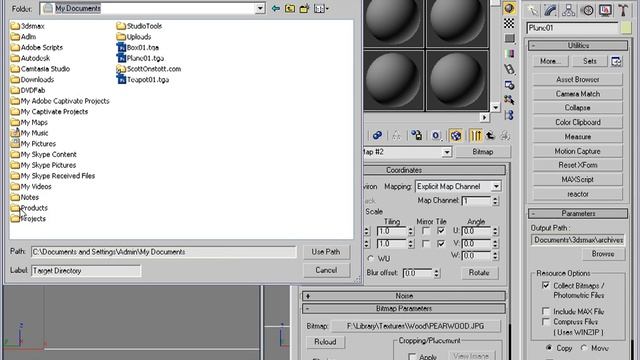Screen dimensions: 640x360
Task: Click the Path text field
Action: (164, 252)
